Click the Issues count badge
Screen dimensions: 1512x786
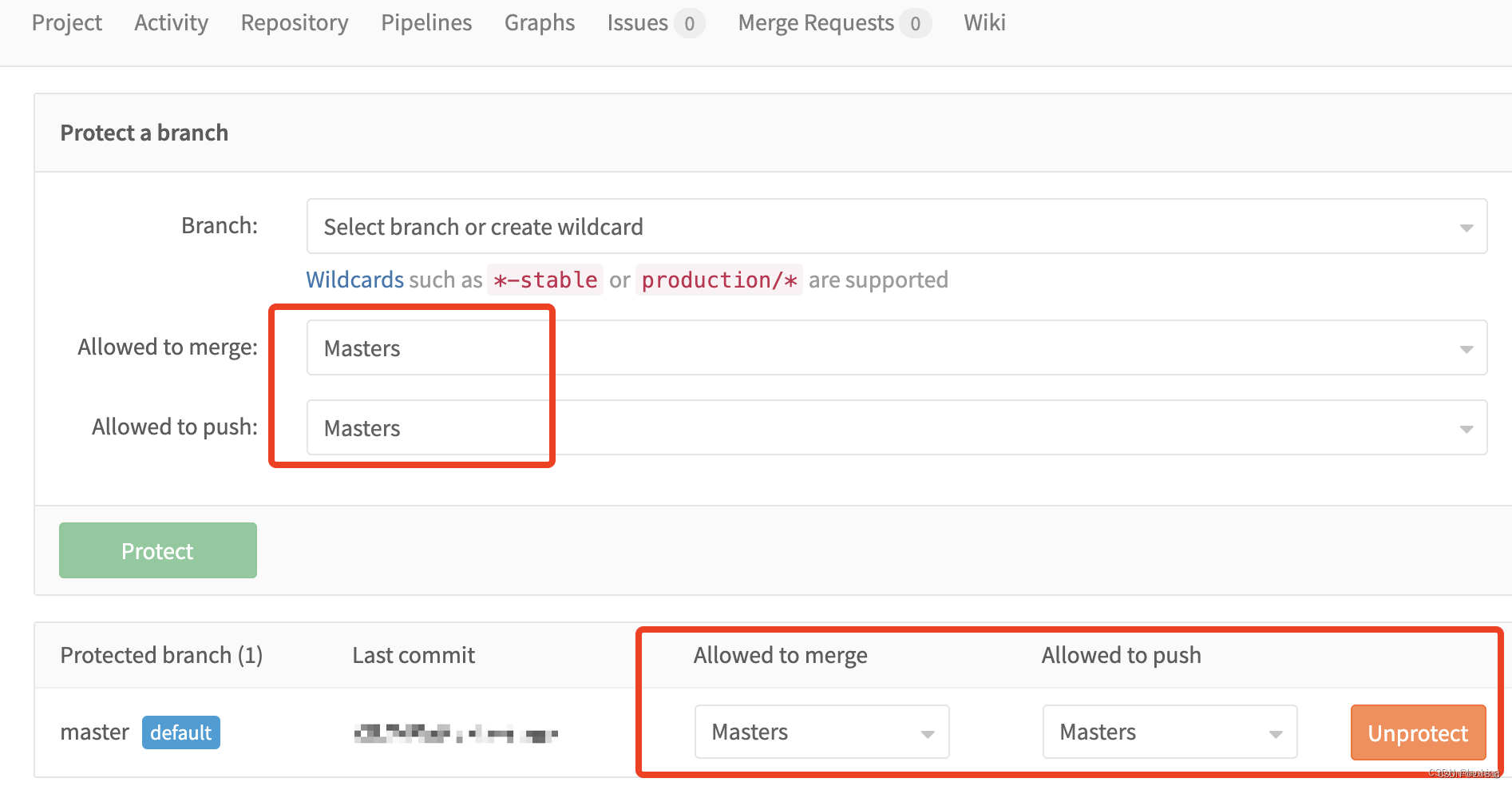click(689, 24)
